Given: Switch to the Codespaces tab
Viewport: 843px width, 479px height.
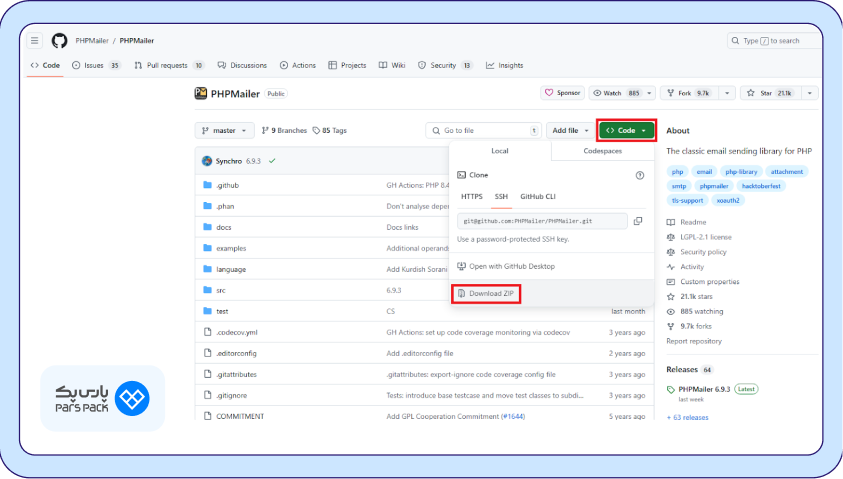Looking at the screenshot, I should click(603, 151).
